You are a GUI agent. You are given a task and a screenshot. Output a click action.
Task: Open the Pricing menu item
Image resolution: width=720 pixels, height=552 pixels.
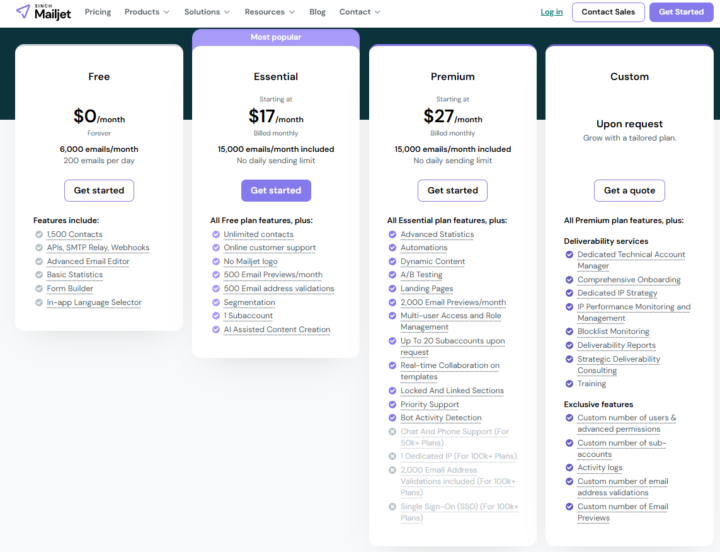(x=98, y=12)
